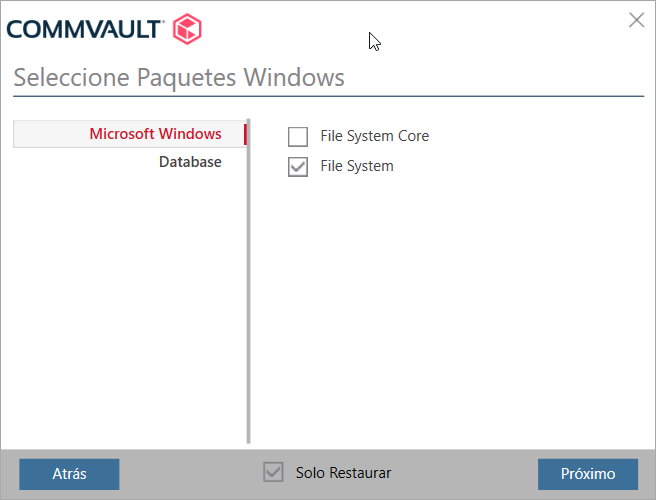Uncheck the File System checkbox
Image resolution: width=656 pixels, height=500 pixels.
click(298, 167)
